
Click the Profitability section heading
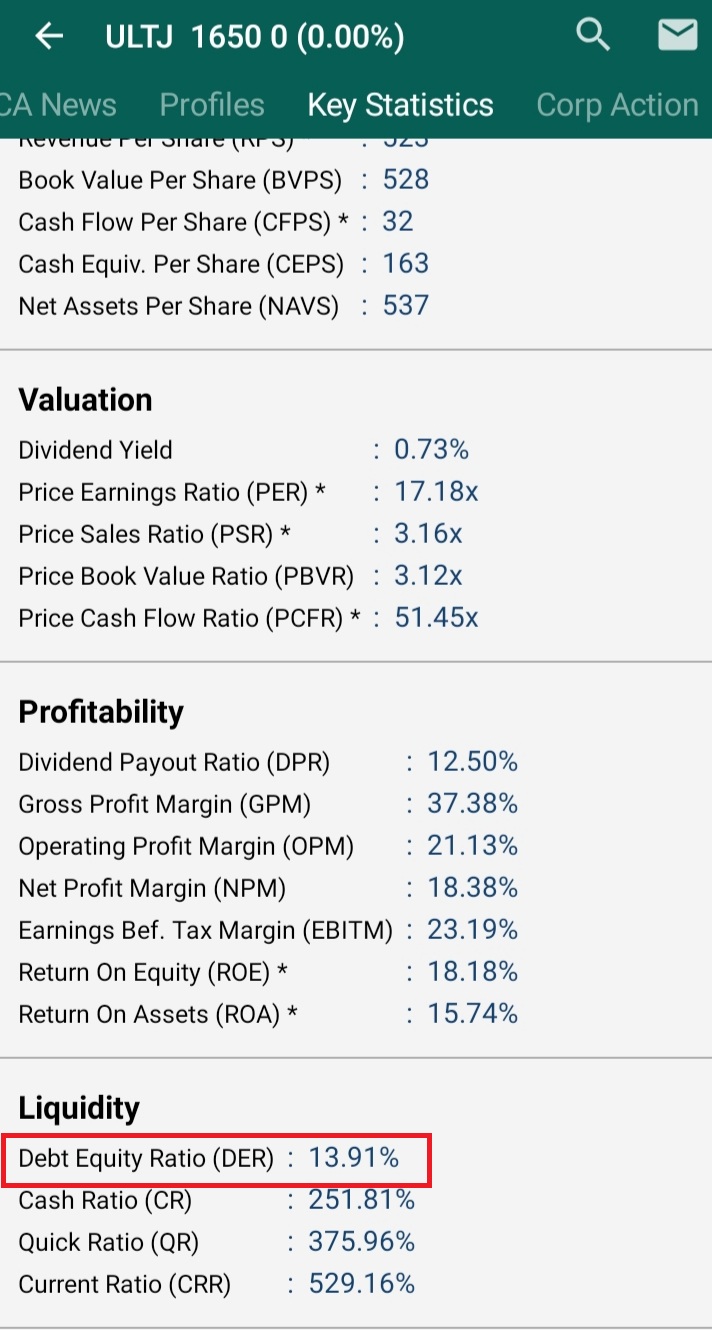click(101, 711)
